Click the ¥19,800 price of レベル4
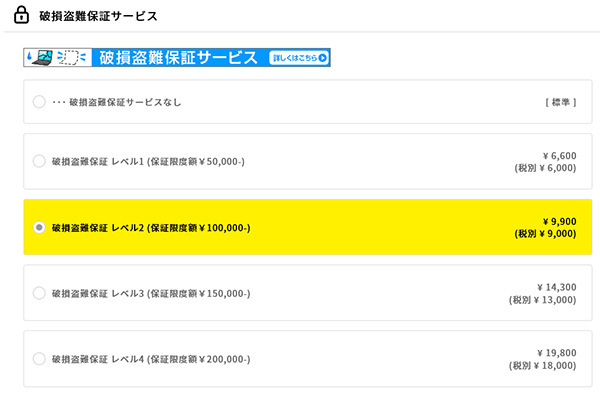Viewport: 600px width, 396px height. [557, 353]
